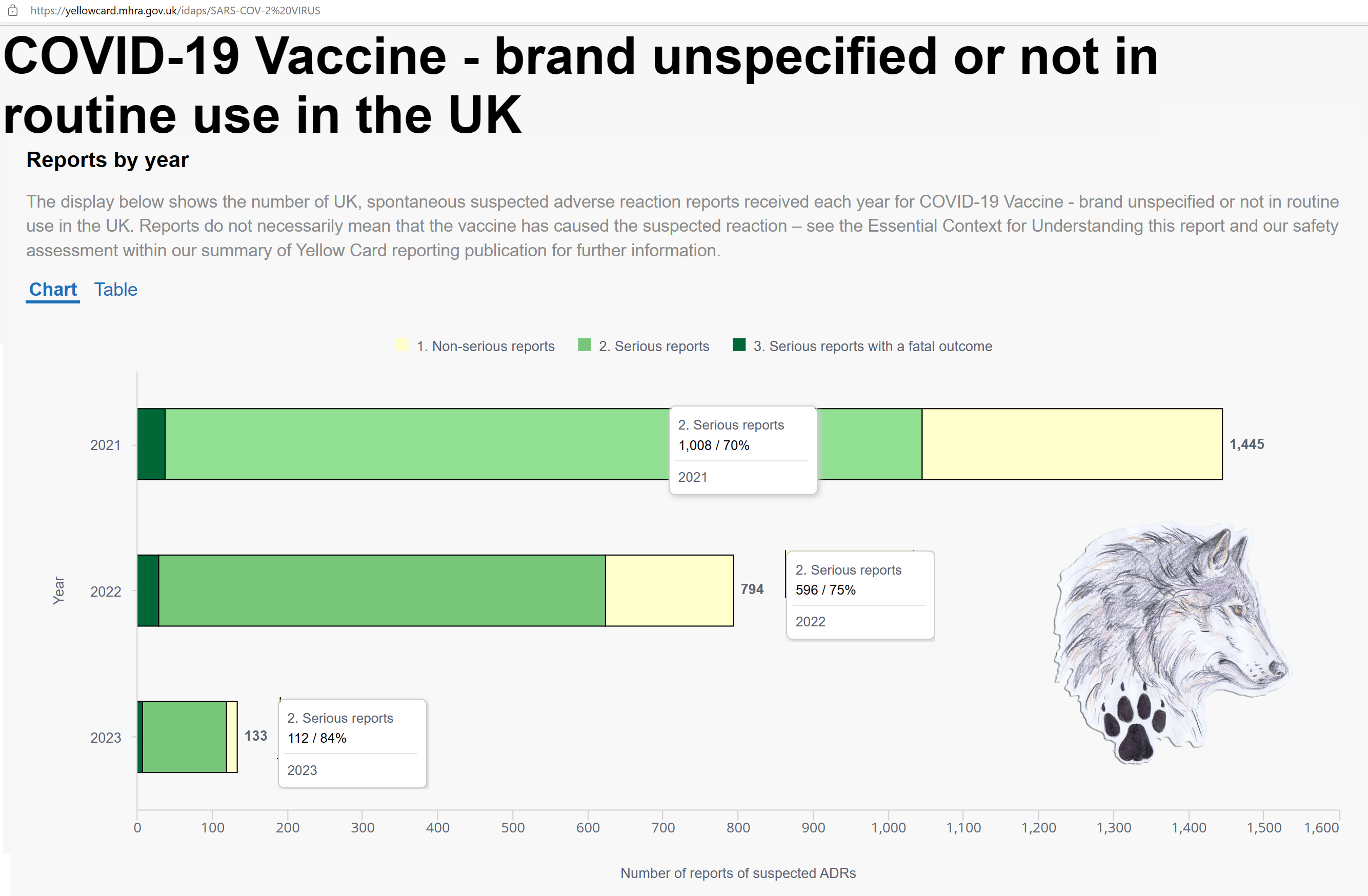Click the yellowcard.mhra.gov.uk URL field
Image resolution: width=1368 pixels, height=896 pixels.
coord(175,10)
